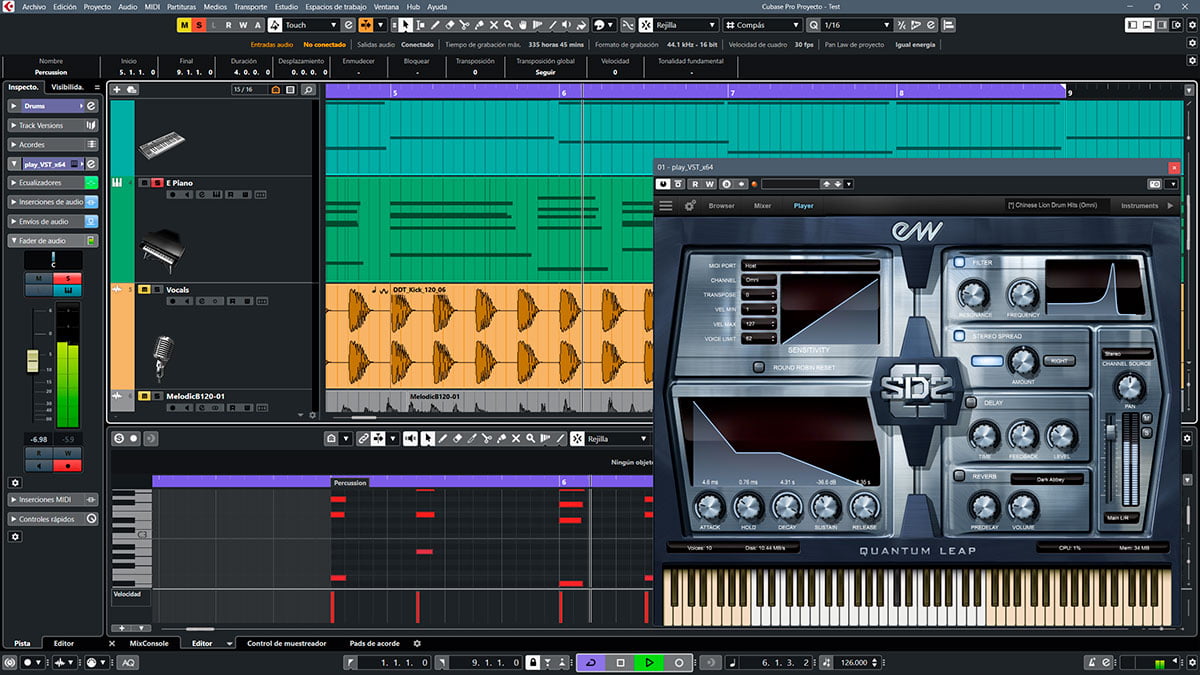Enable the FILTER checkbox in PLAY plugin
Viewport: 1200px width, 675px height.
pos(959,262)
